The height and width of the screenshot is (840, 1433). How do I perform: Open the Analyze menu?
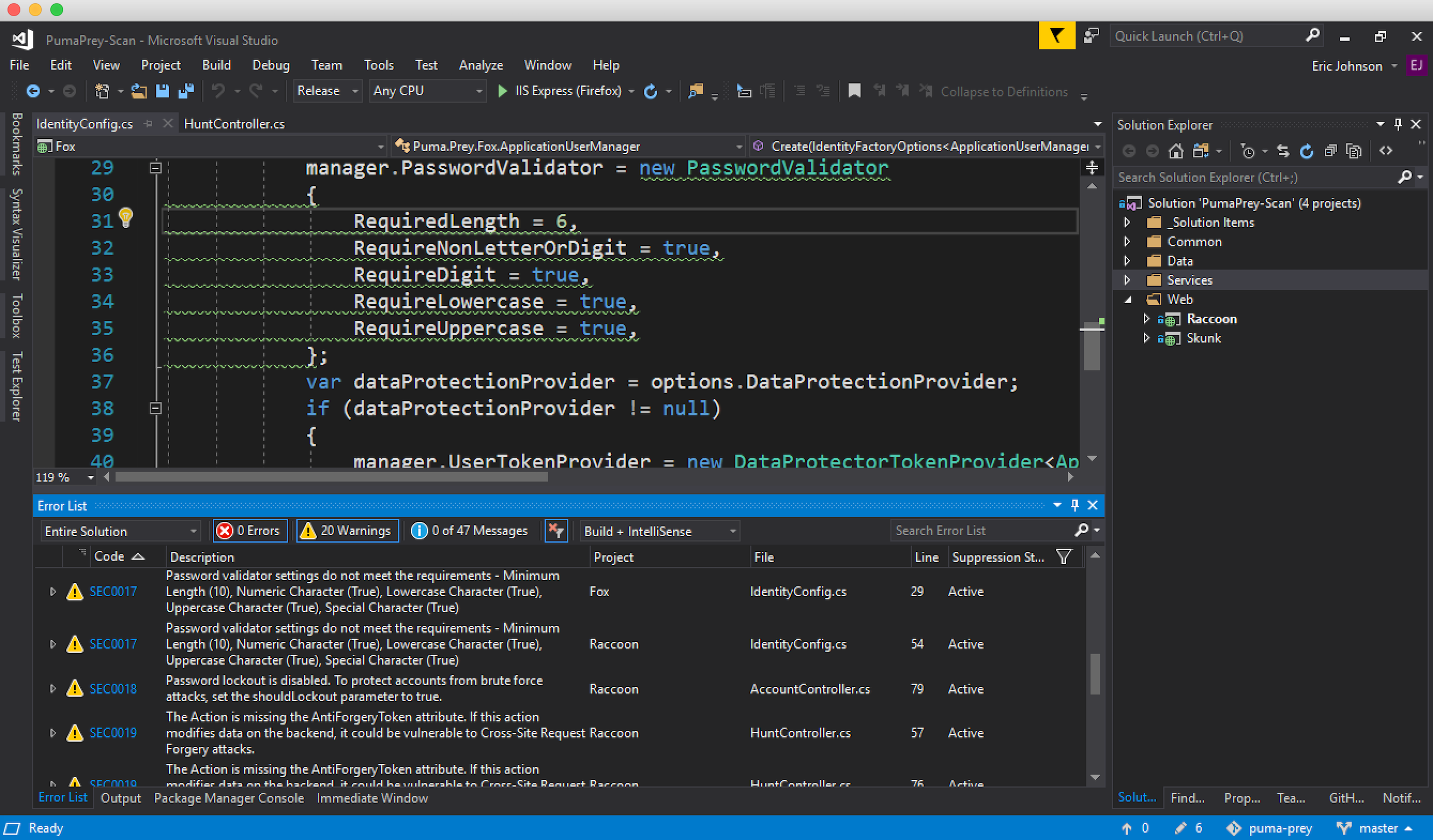point(481,65)
